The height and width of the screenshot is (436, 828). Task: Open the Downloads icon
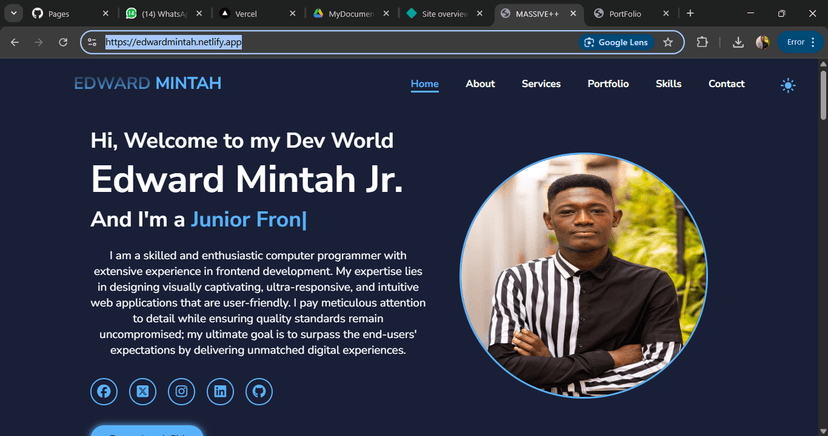738,42
